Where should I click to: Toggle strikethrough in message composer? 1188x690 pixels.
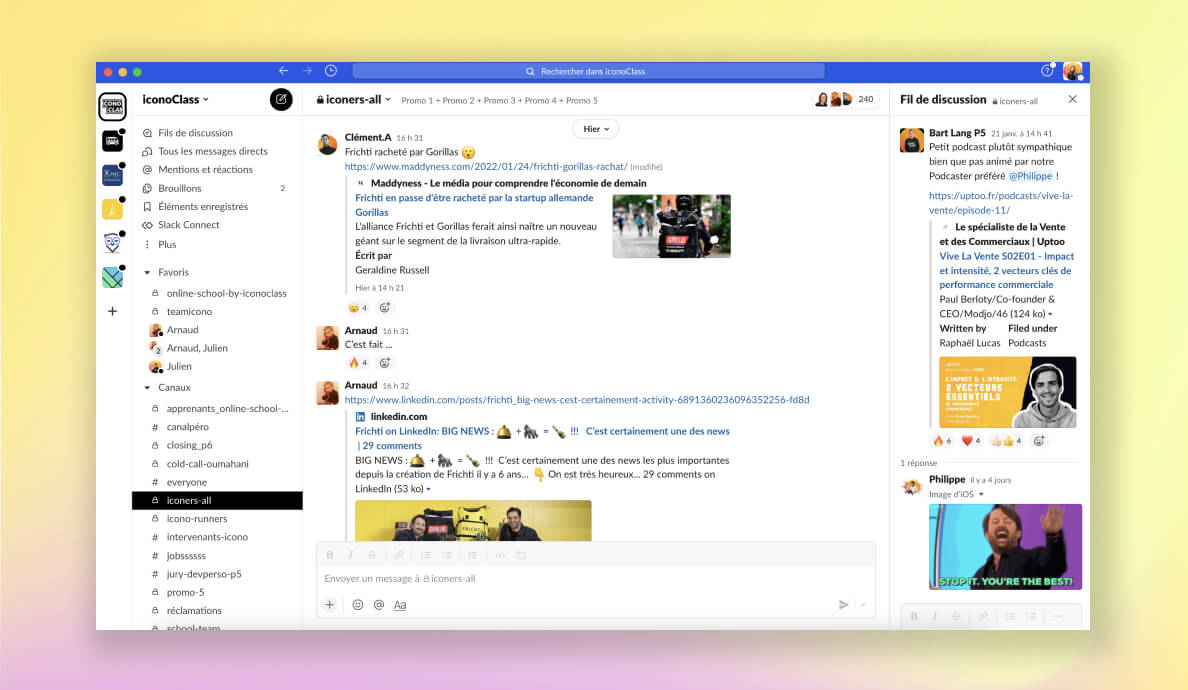[372, 555]
